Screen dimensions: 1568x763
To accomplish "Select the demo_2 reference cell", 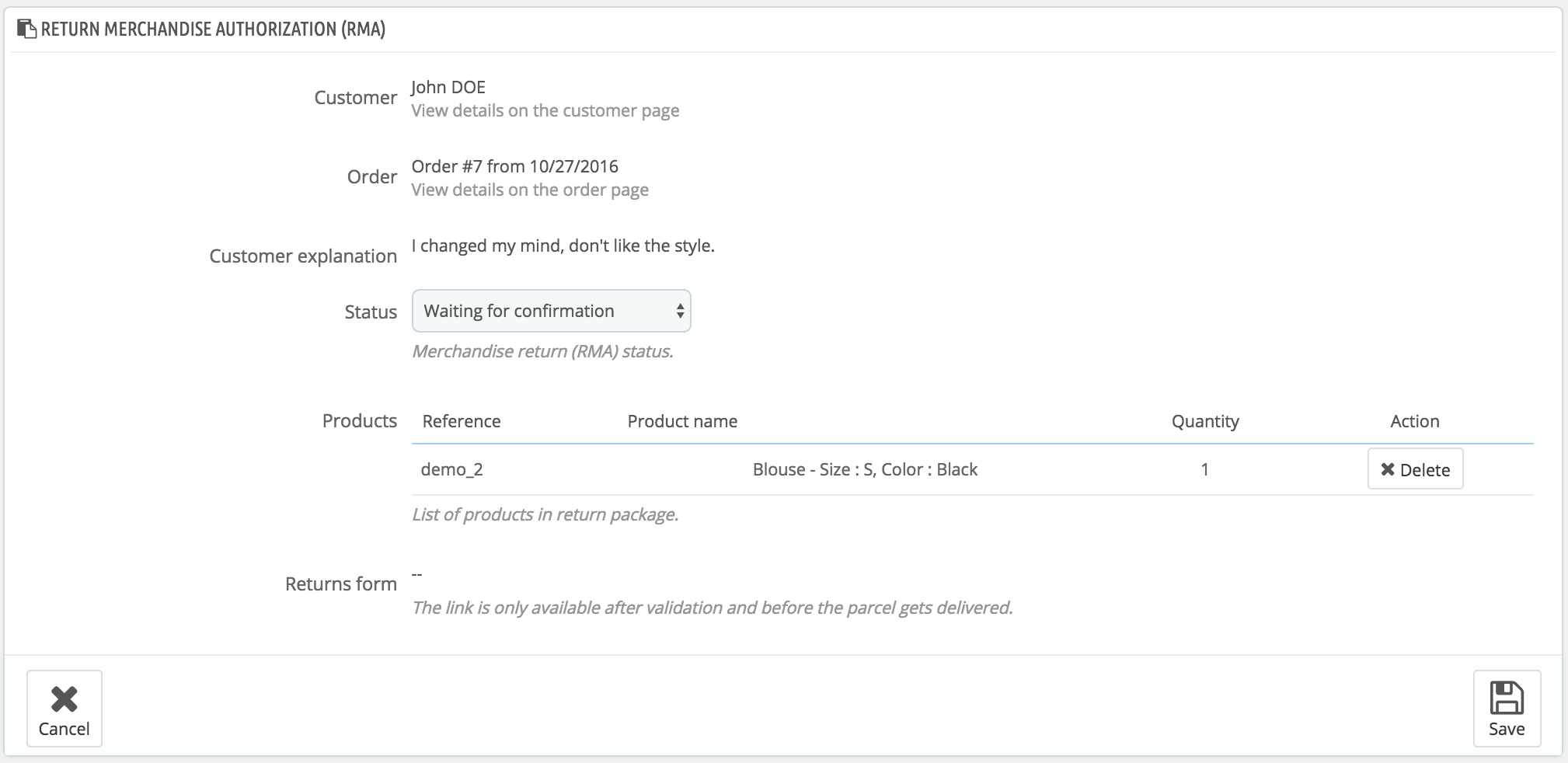I will point(451,469).
